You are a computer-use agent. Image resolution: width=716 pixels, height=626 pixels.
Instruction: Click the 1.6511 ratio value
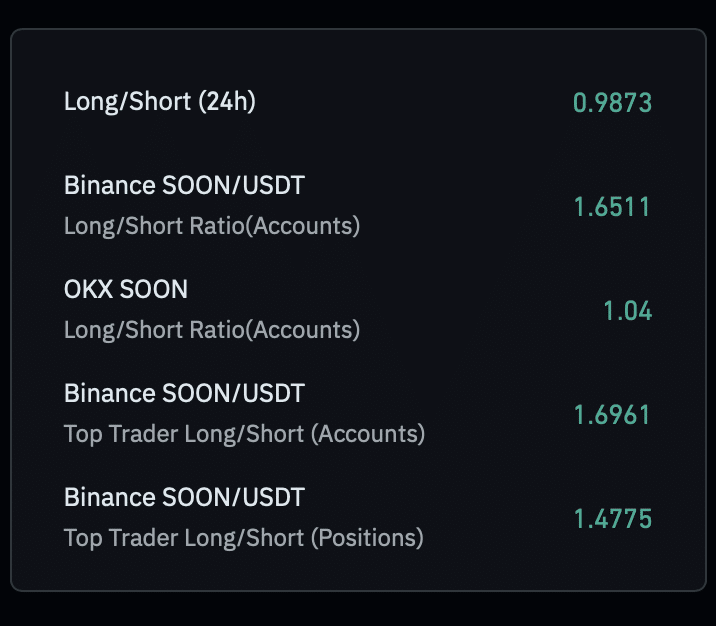click(x=612, y=206)
